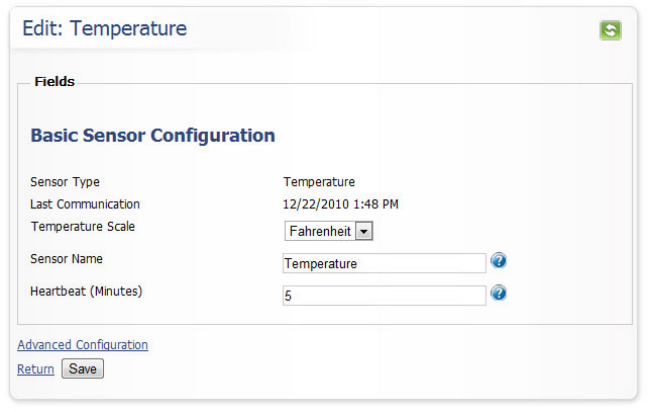Image resolution: width=648 pixels, height=412 pixels.
Task: Click the 12/22/2010 1:48 PM timestamp
Action: [341, 204]
